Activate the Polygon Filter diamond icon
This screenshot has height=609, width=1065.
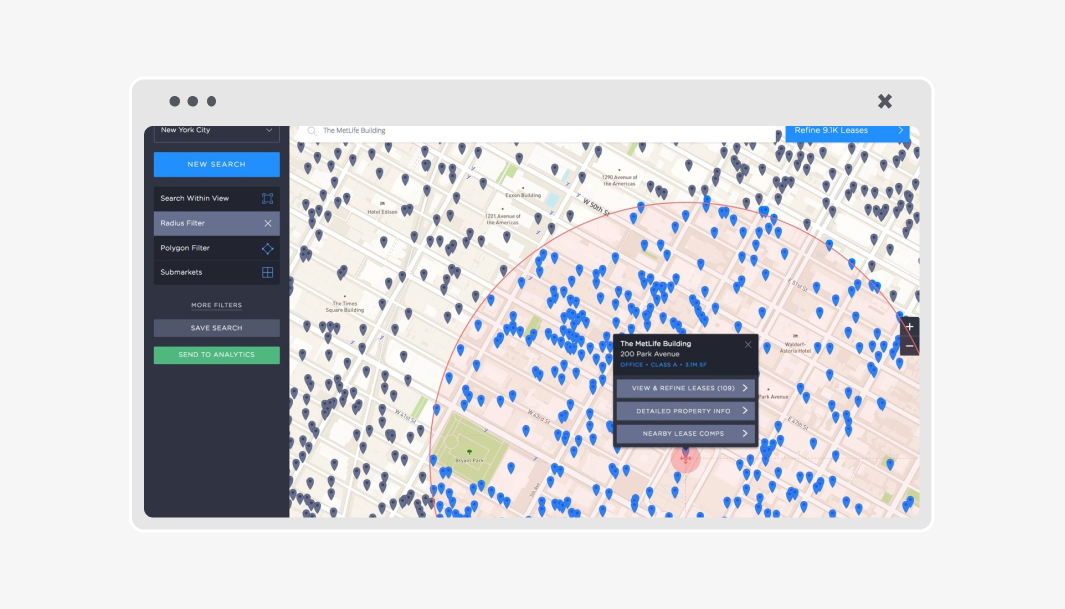point(268,248)
